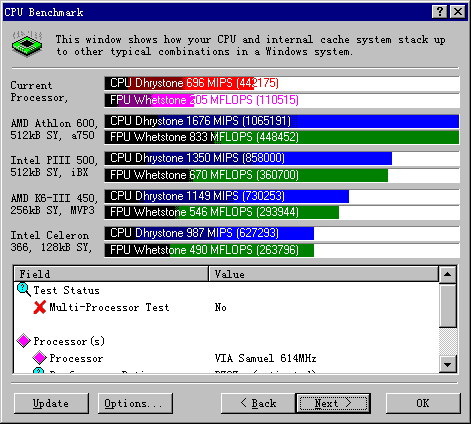
Task: Click the scroll down arrow in list
Action: point(448,364)
